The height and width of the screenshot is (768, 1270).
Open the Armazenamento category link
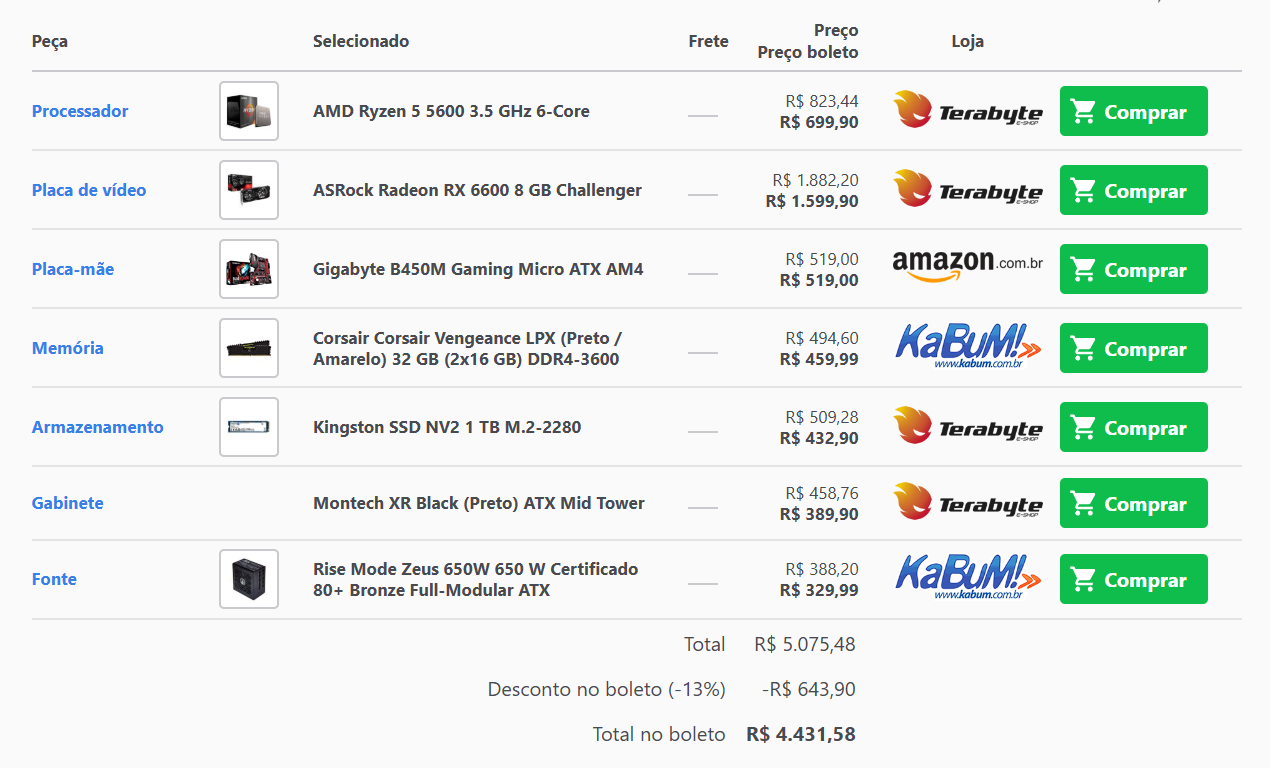click(x=98, y=427)
